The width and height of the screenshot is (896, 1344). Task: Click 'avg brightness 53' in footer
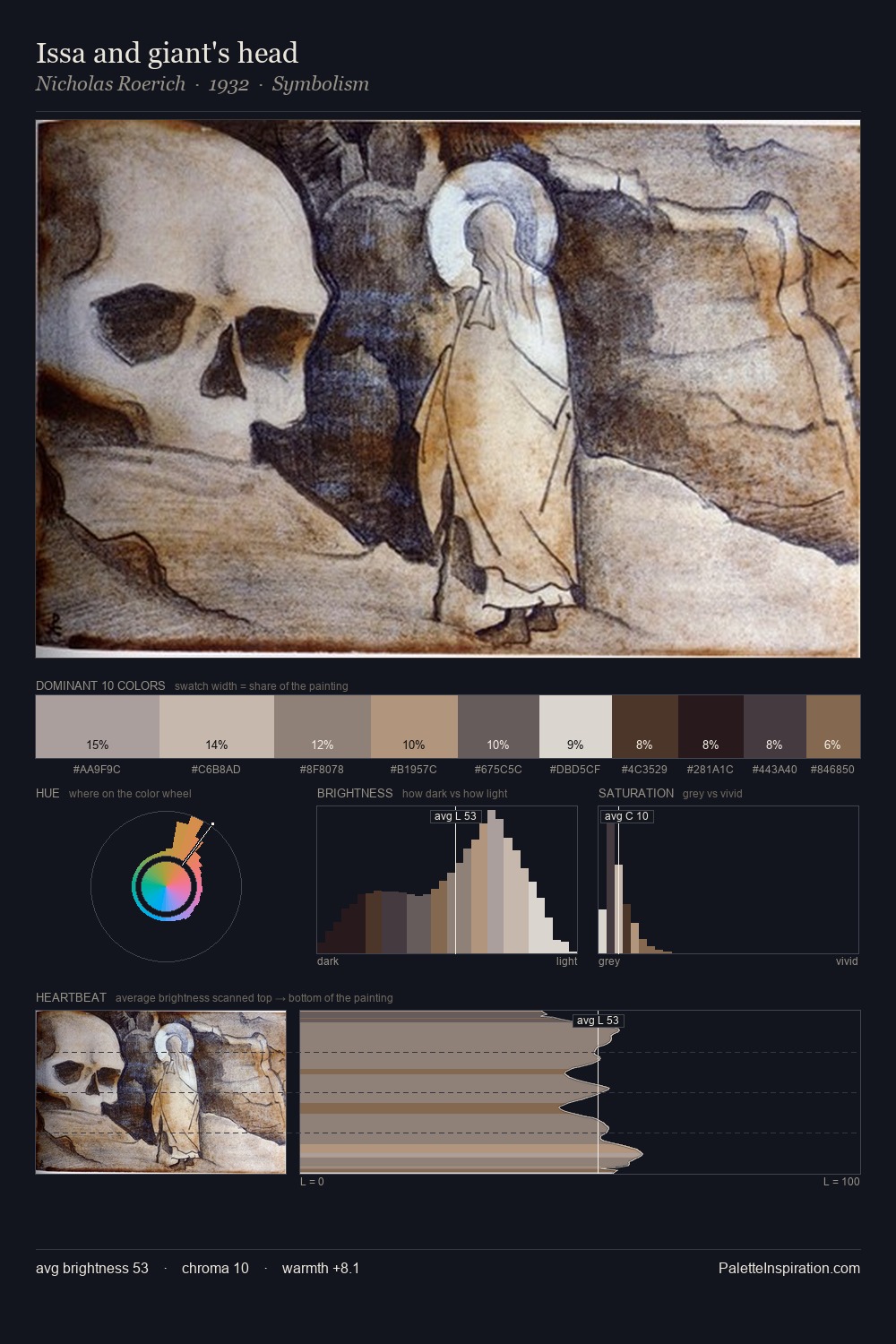(x=92, y=1268)
